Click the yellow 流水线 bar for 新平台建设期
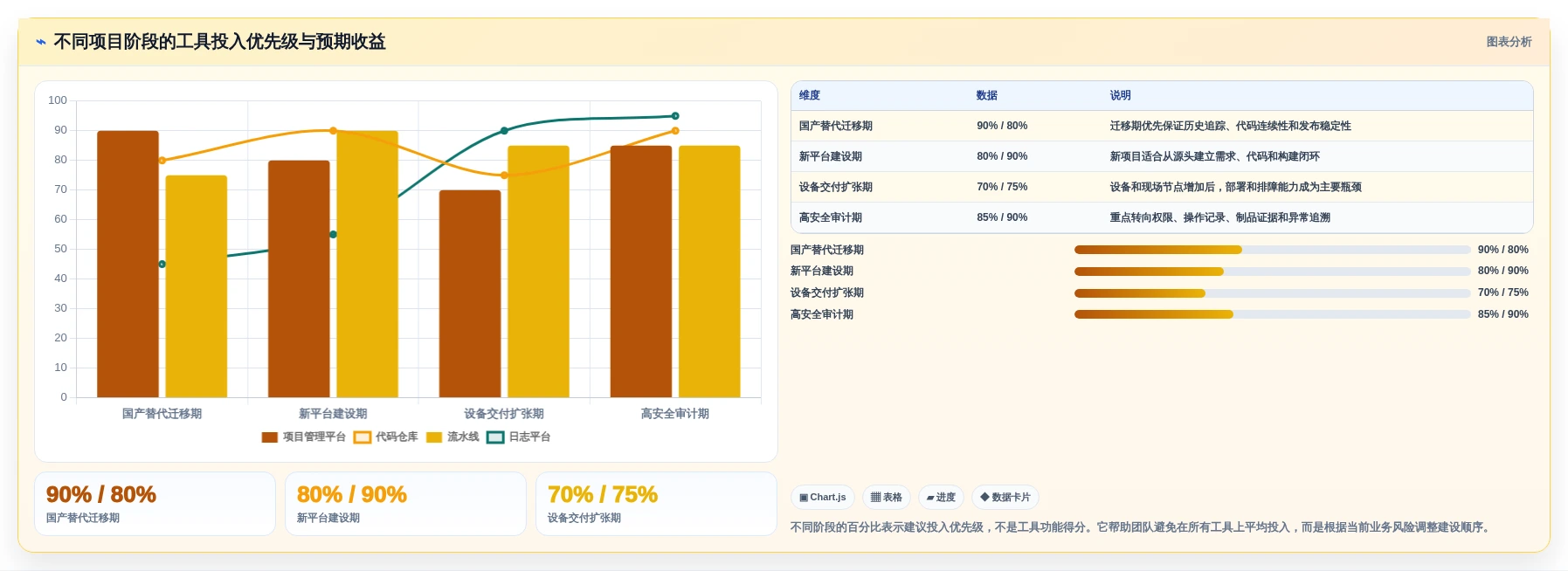 (367, 265)
